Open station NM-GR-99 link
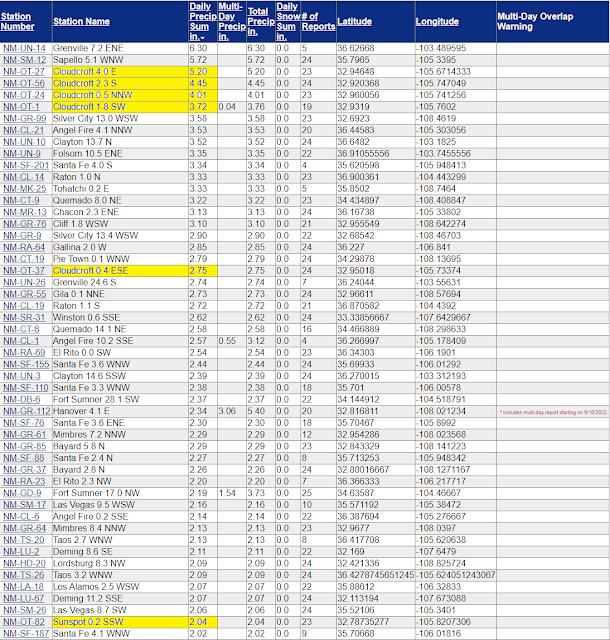Image resolution: width=610 pixels, height=640 pixels. 24,118
